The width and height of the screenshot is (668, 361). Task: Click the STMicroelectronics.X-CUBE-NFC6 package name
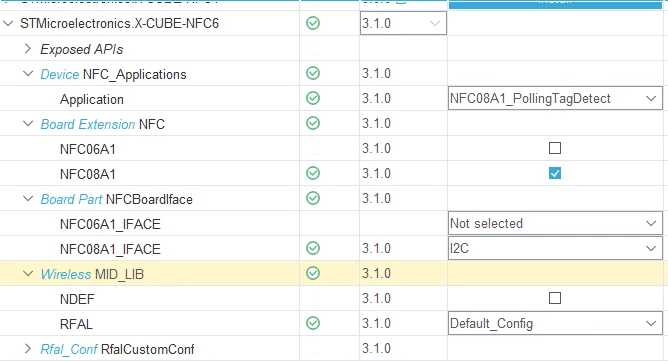point(119,23)
